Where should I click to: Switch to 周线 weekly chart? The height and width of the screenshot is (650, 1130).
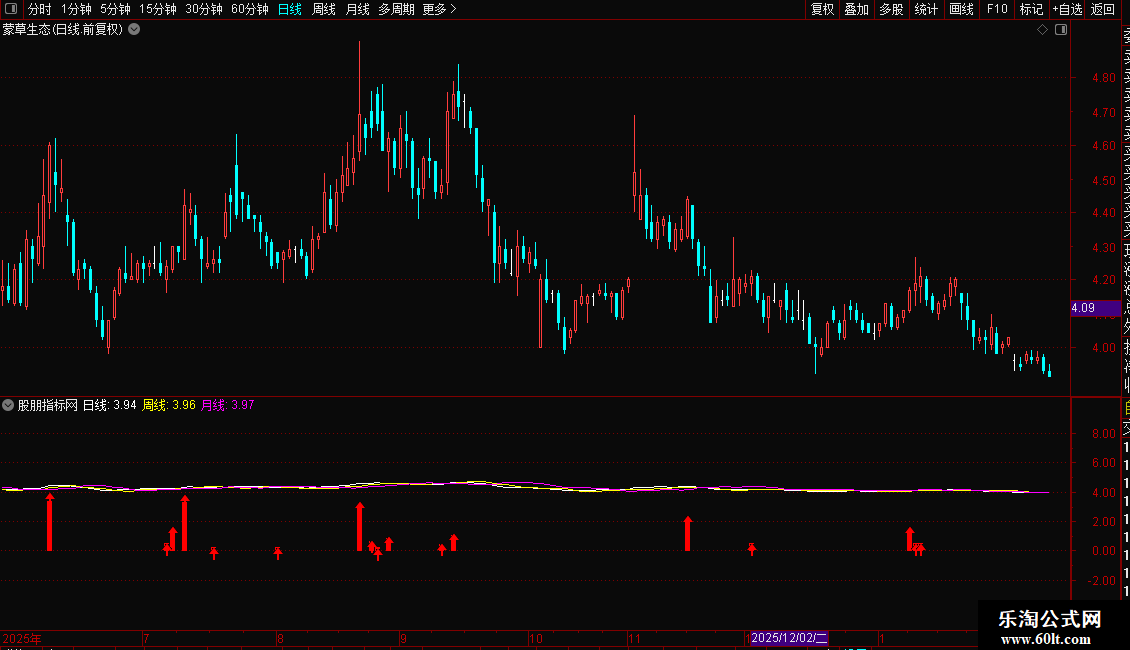point(324,9)
